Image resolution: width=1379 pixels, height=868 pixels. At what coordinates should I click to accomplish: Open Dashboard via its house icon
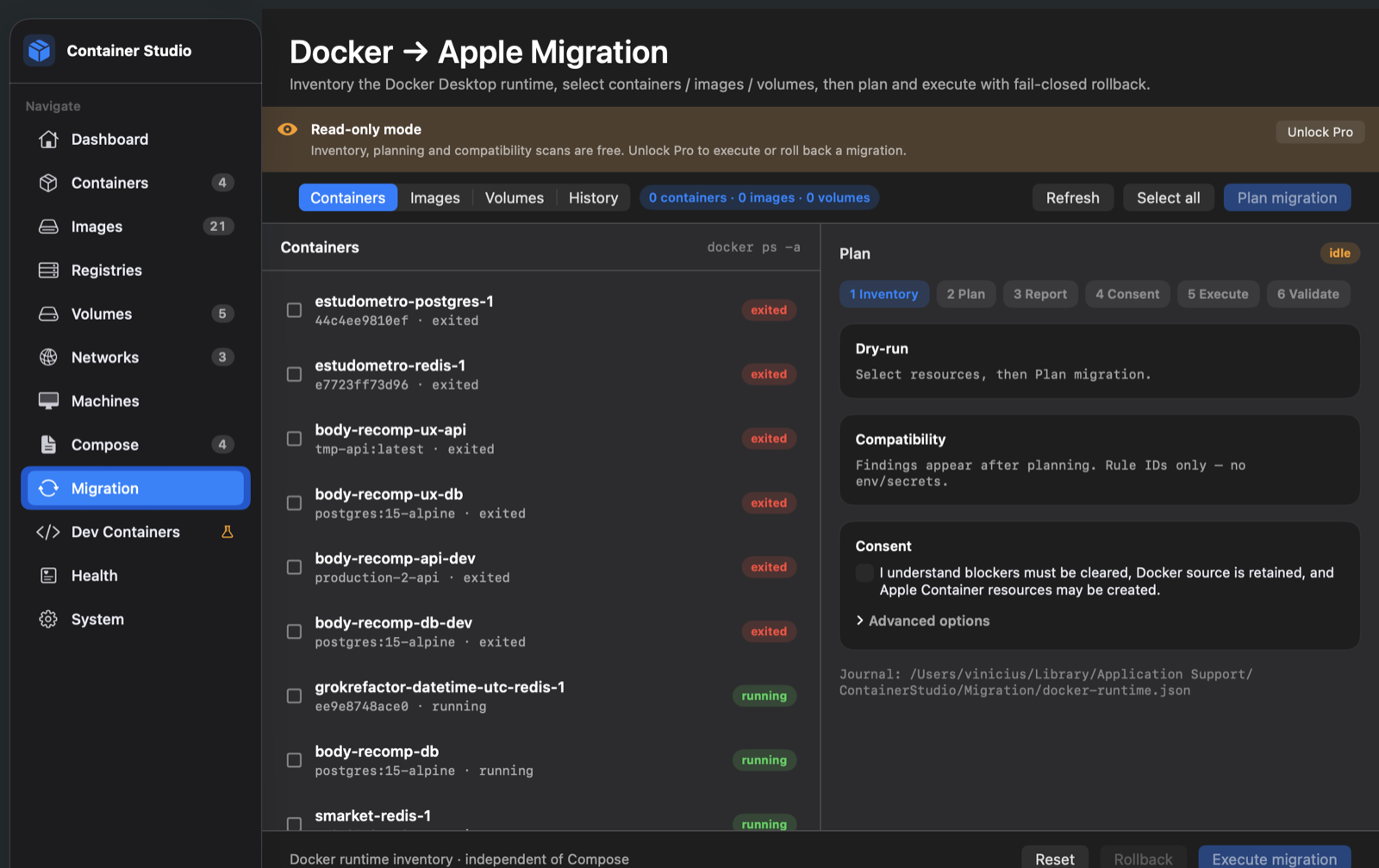48,140
